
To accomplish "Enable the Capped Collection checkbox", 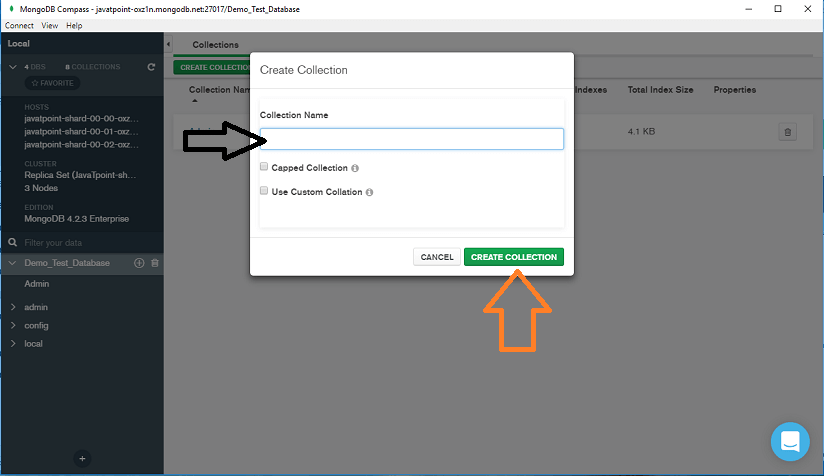I will (x=264, y=167).
